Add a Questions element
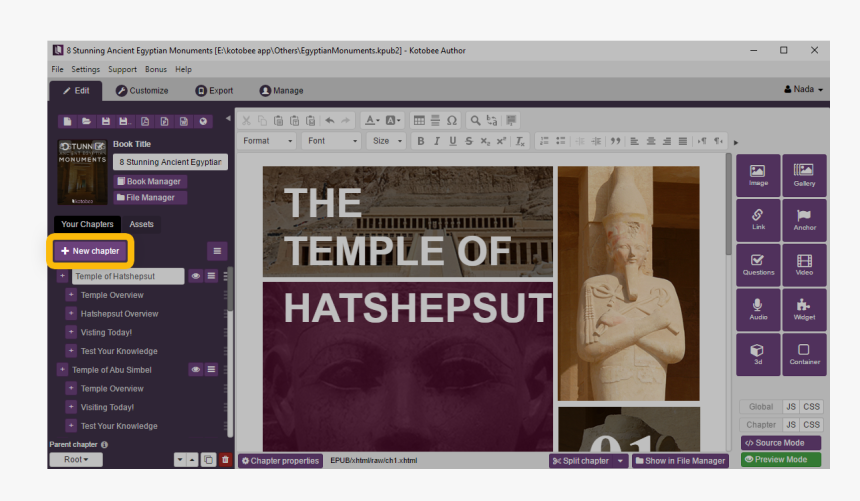 tap(758, 266)
